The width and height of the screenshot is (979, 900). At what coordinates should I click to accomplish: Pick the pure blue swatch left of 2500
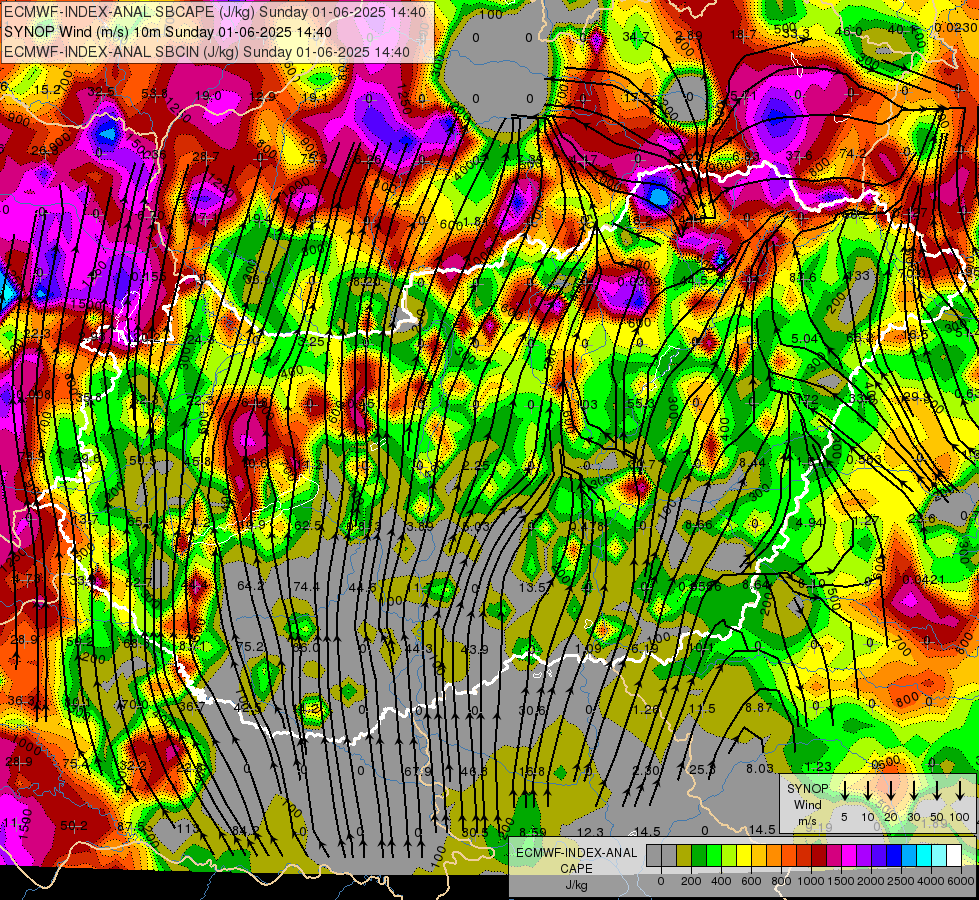(x=894, y=856)
